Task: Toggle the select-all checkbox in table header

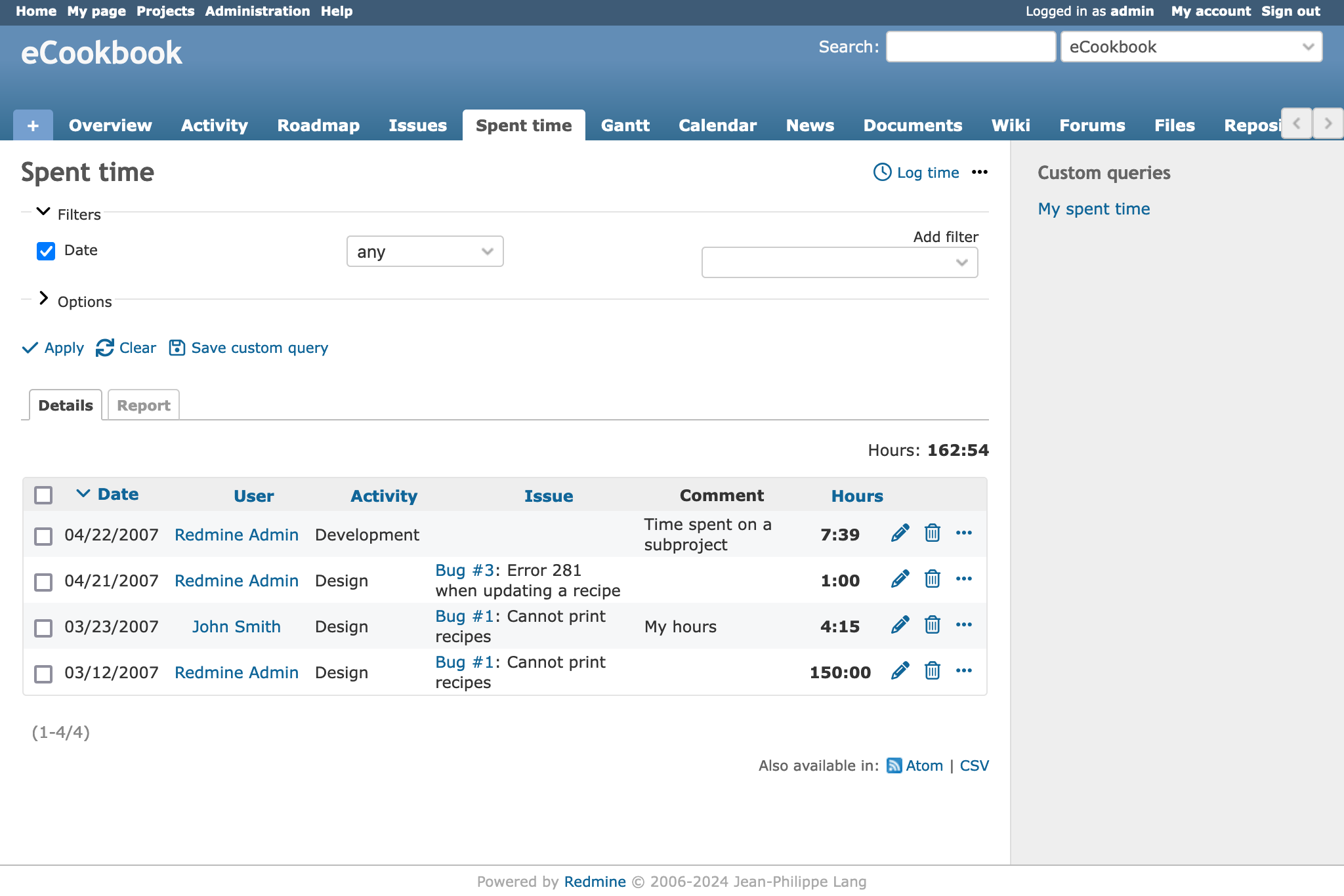Action: tap(43, 495)
